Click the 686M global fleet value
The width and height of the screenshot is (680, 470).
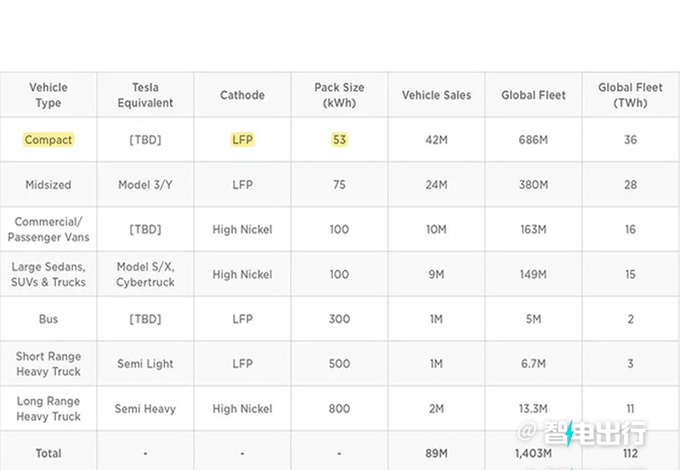tap(533, 140)
